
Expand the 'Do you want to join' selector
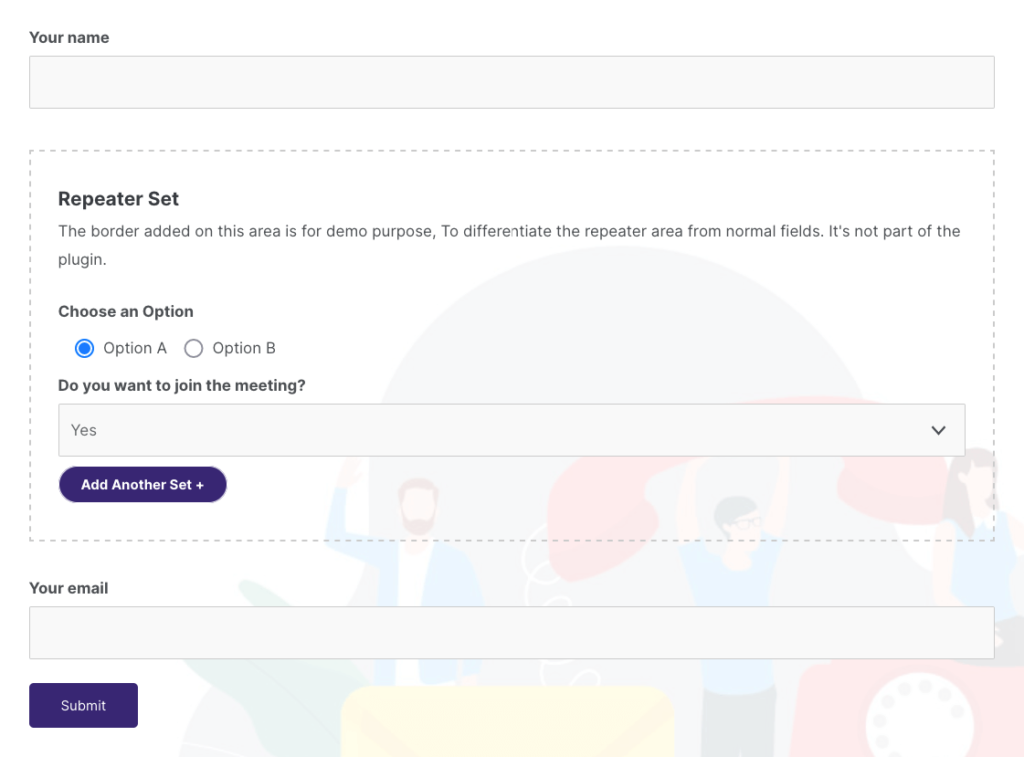512,430
